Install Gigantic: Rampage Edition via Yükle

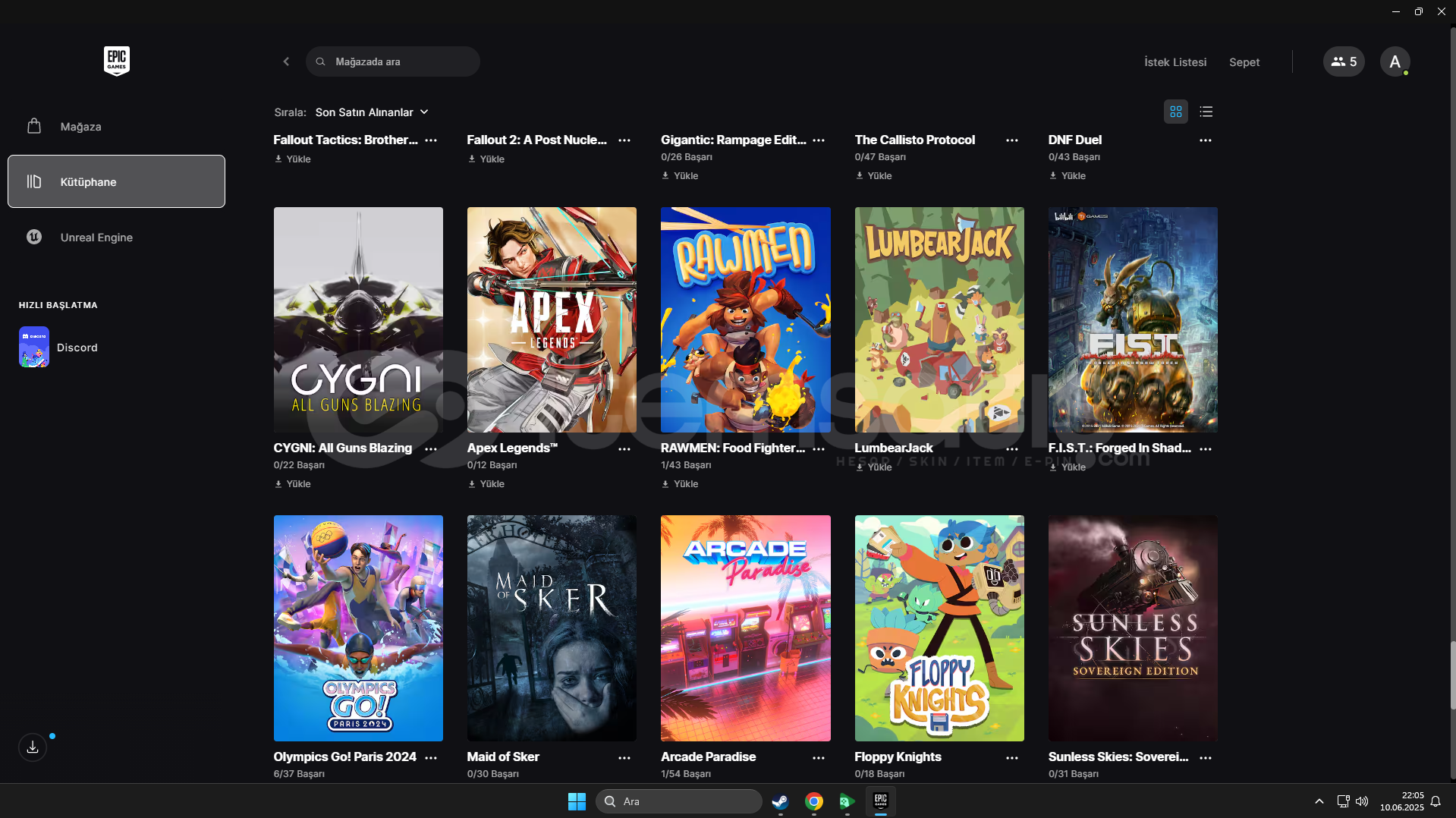pyautogui.click(x=680, y=175)
